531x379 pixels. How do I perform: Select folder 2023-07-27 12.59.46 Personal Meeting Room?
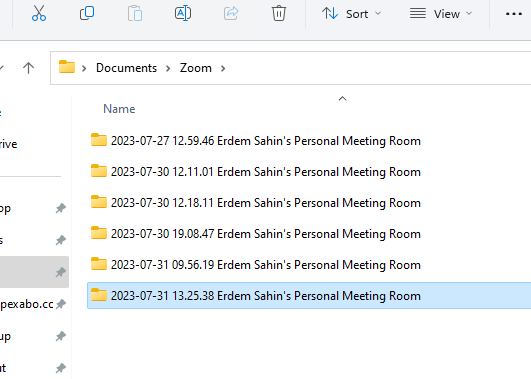coord(266,141)
